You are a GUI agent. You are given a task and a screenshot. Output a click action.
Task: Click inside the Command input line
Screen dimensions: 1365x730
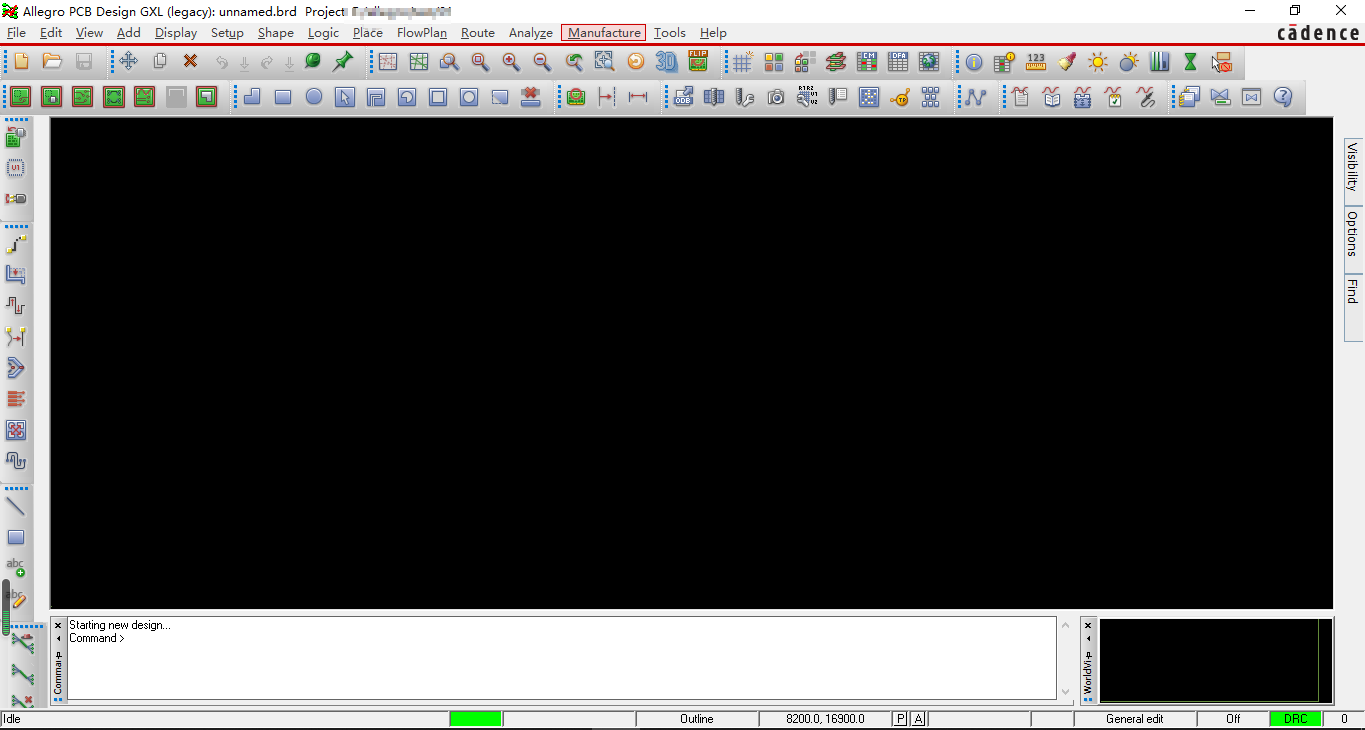click(x=300, y=638)
